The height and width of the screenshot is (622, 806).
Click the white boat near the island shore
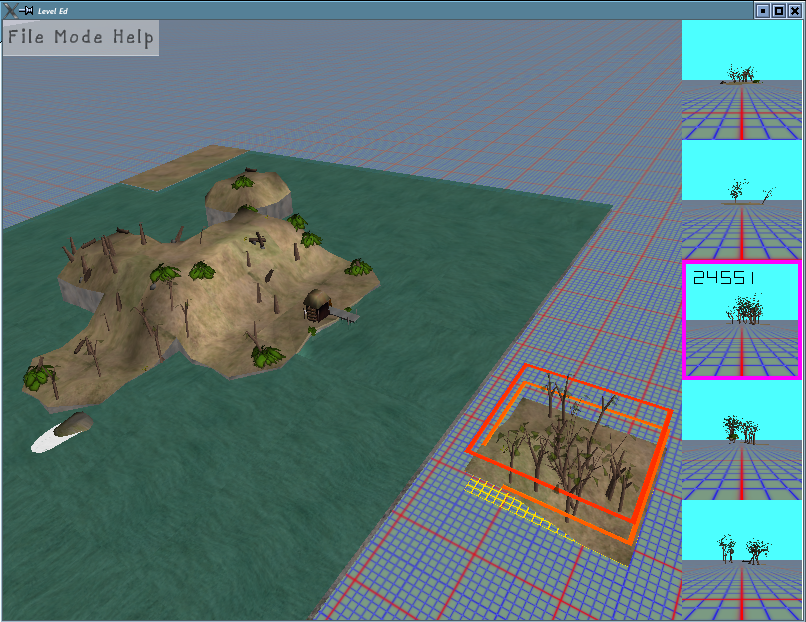[x=62, y=434]
